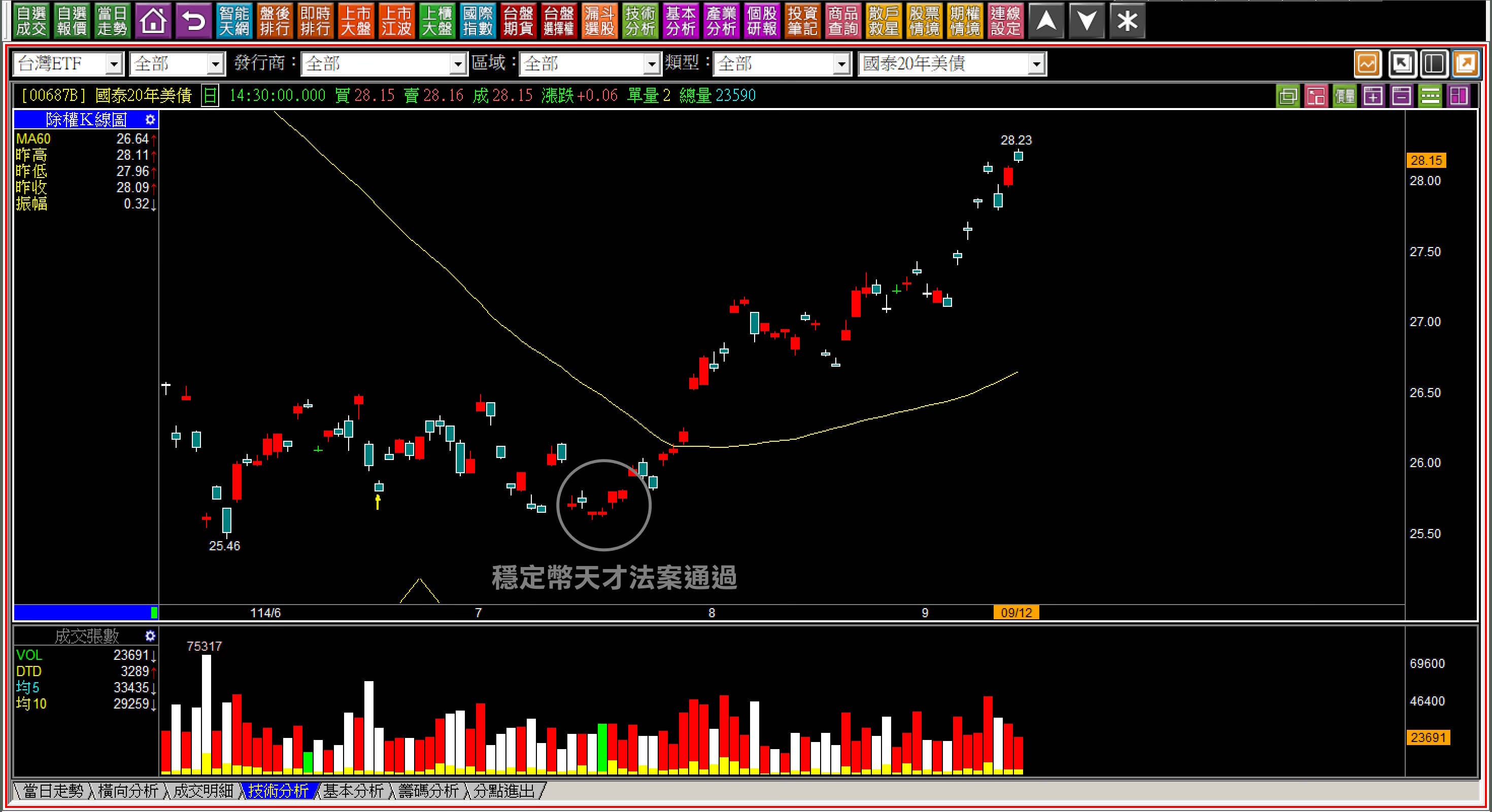Open settings gear of 除權K線圖 panel
This screenshot has height=812, width=1492.
pyautogui.click(x=150, y=120)
